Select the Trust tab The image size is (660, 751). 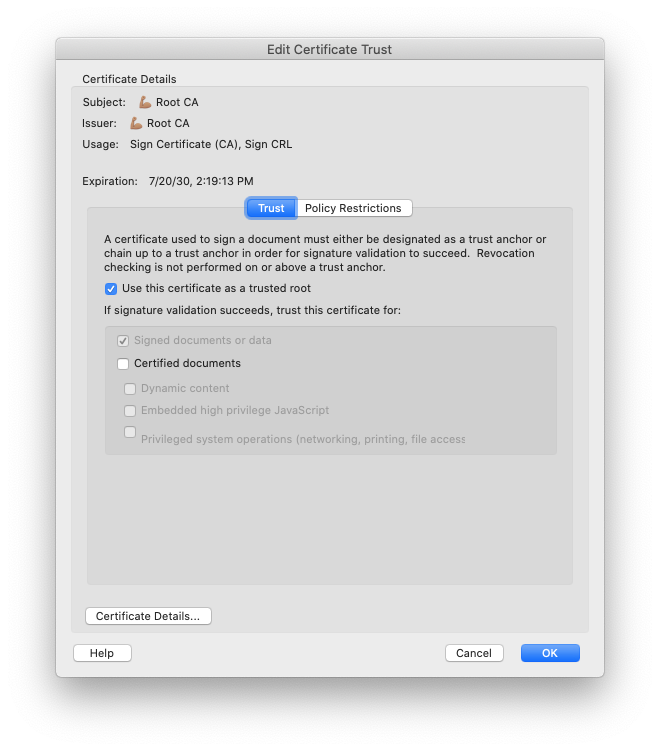271,208
